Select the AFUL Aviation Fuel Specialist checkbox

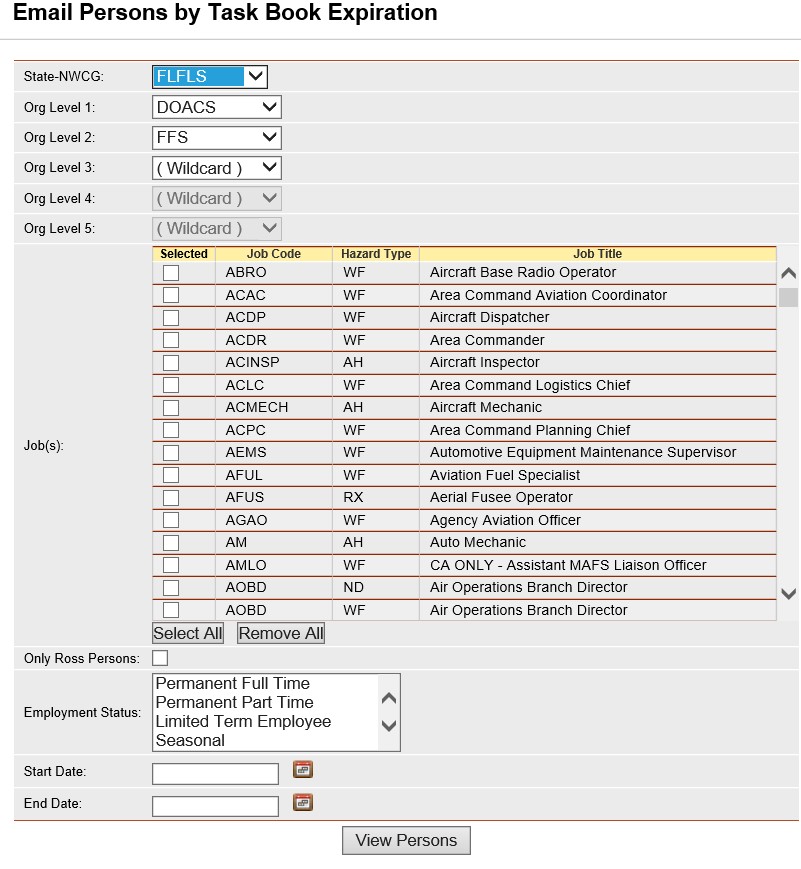coord(171,475)
